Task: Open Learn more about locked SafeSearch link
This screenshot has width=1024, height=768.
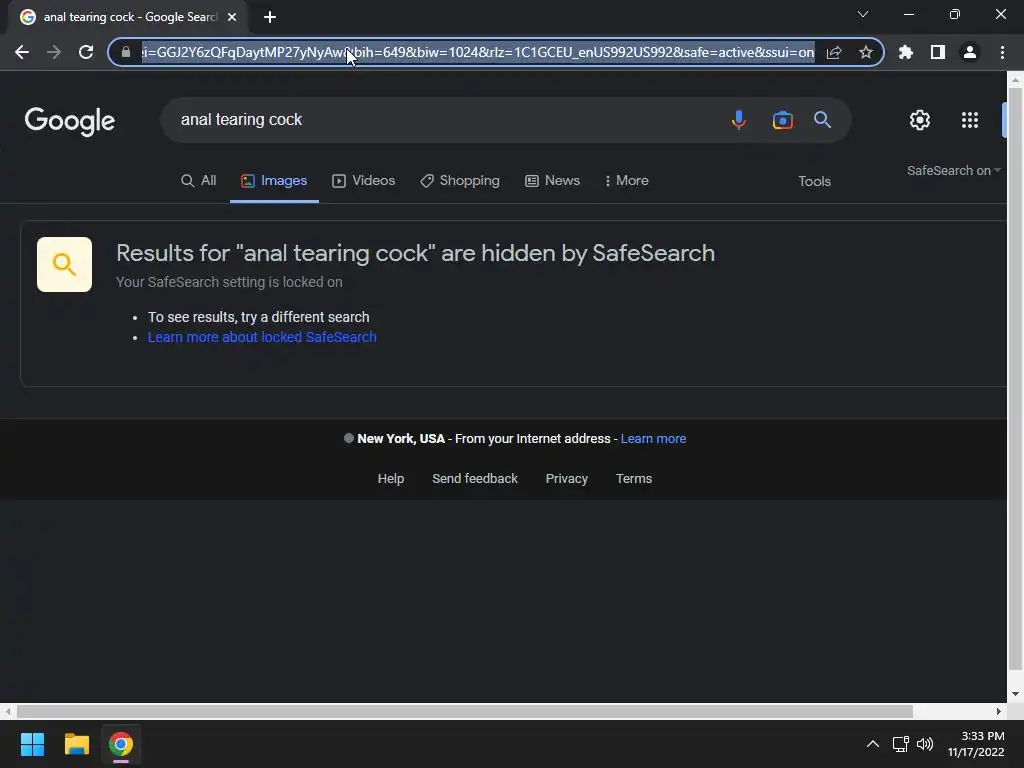Action: [x=262, y=337]
